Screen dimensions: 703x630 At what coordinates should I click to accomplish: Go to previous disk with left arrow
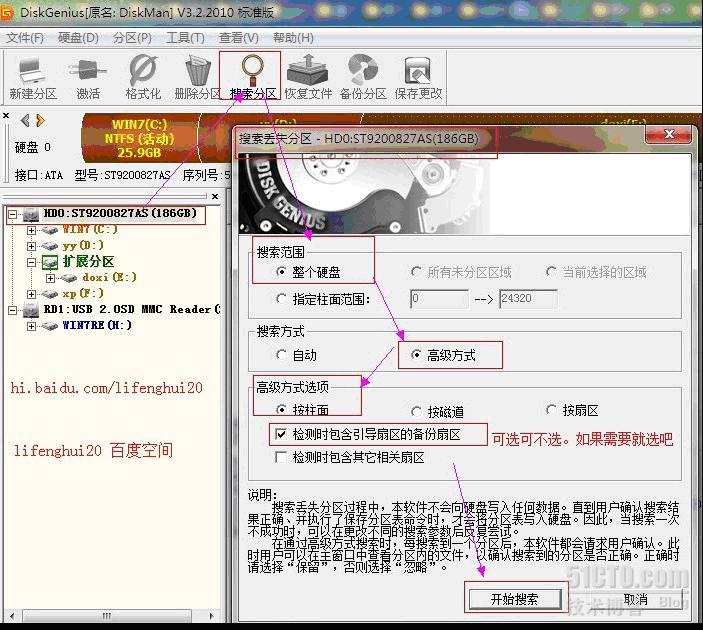point(25,120)
